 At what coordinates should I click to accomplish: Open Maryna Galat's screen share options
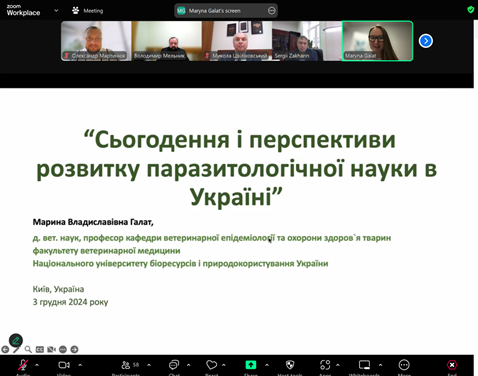(x=272, y=11)
